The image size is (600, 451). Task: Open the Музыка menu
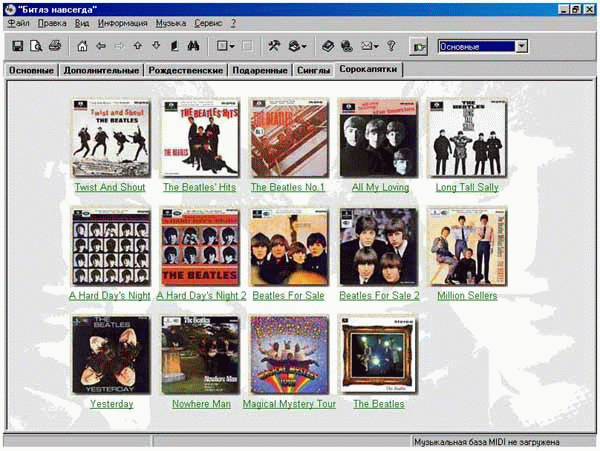171,23
